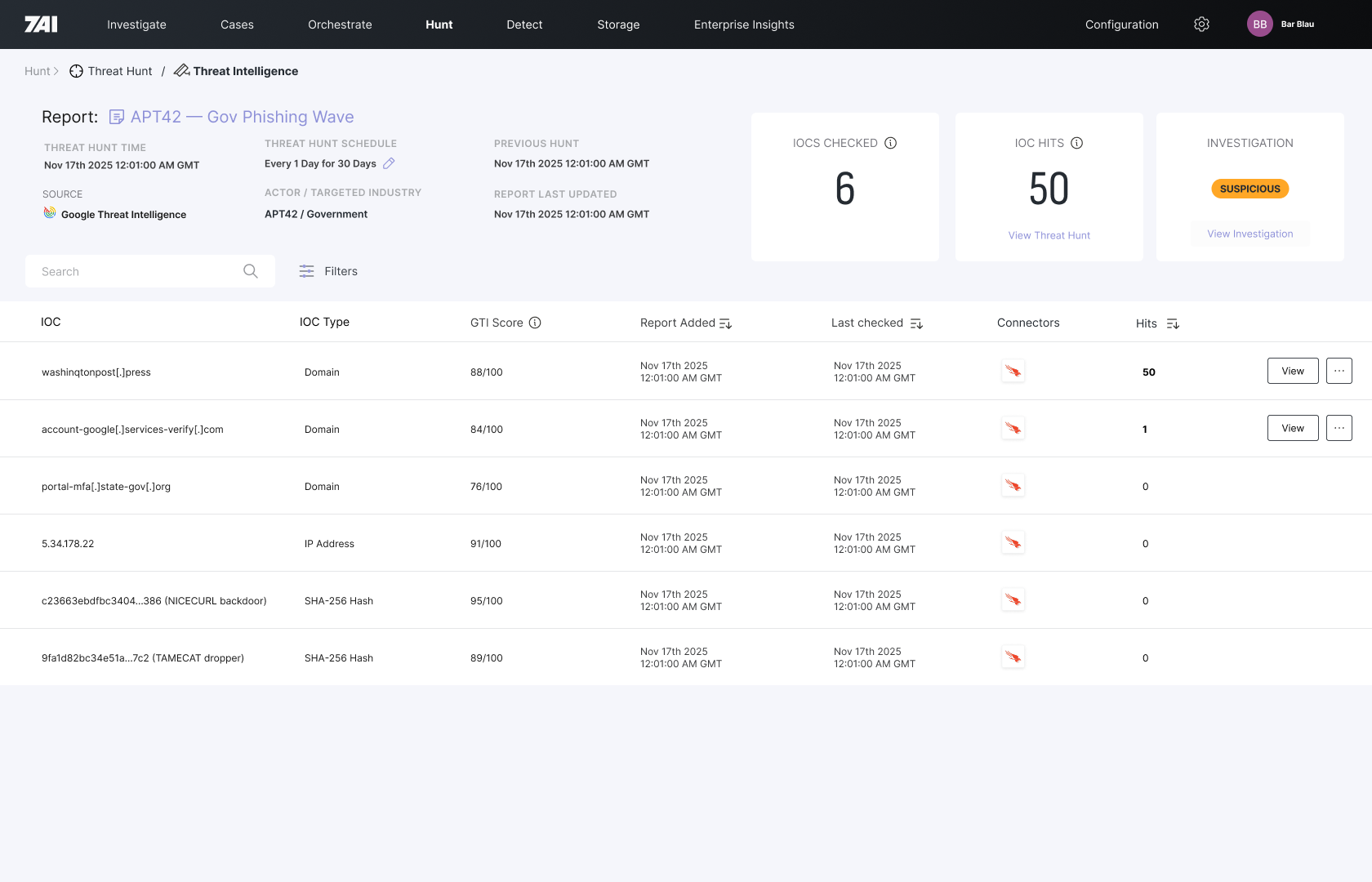Click the report document icon
Screen dimensions: 1372x882
pyautogui.click(x=117, y=117)
